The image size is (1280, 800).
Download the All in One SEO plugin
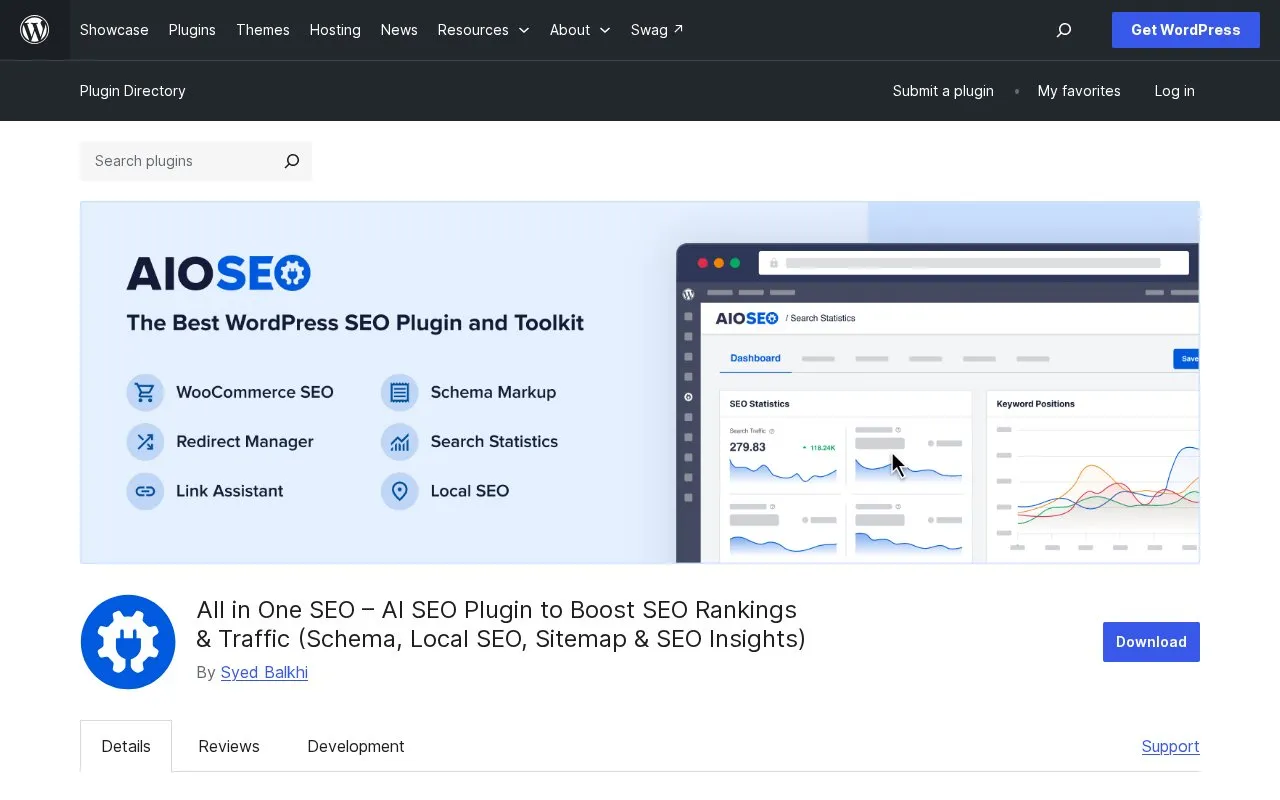(x=1151, y=642)
